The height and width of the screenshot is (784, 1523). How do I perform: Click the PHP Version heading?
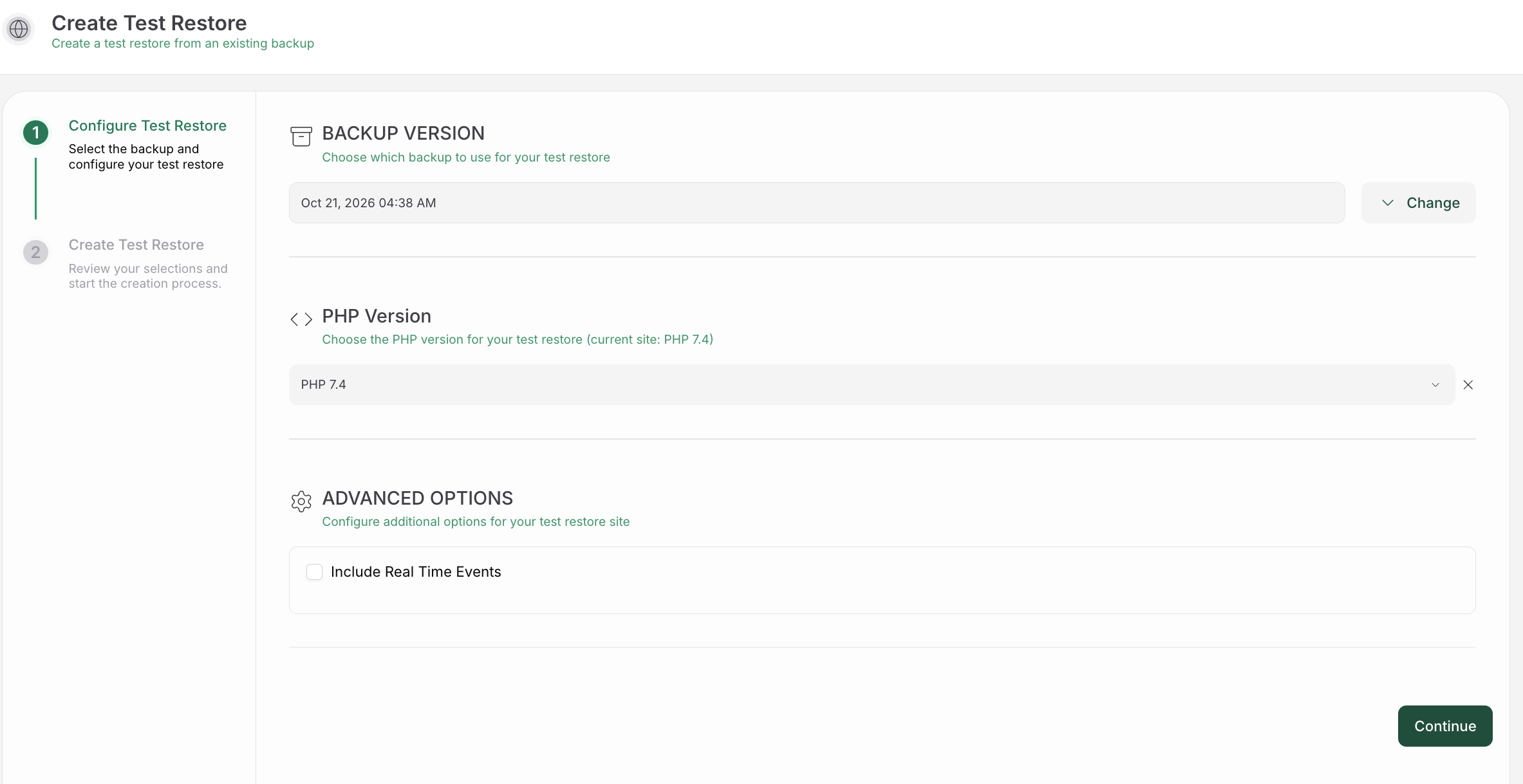(377, 316)
